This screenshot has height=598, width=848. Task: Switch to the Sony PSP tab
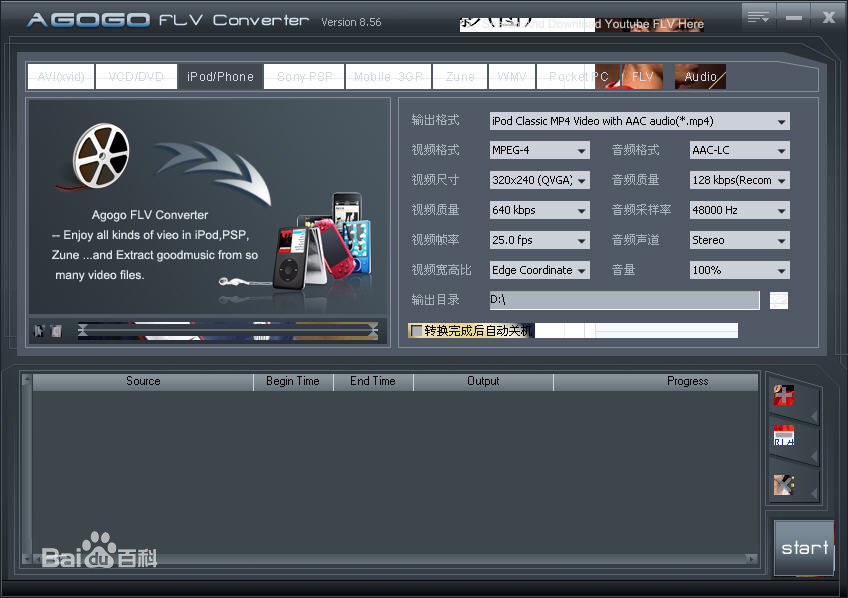304,77
